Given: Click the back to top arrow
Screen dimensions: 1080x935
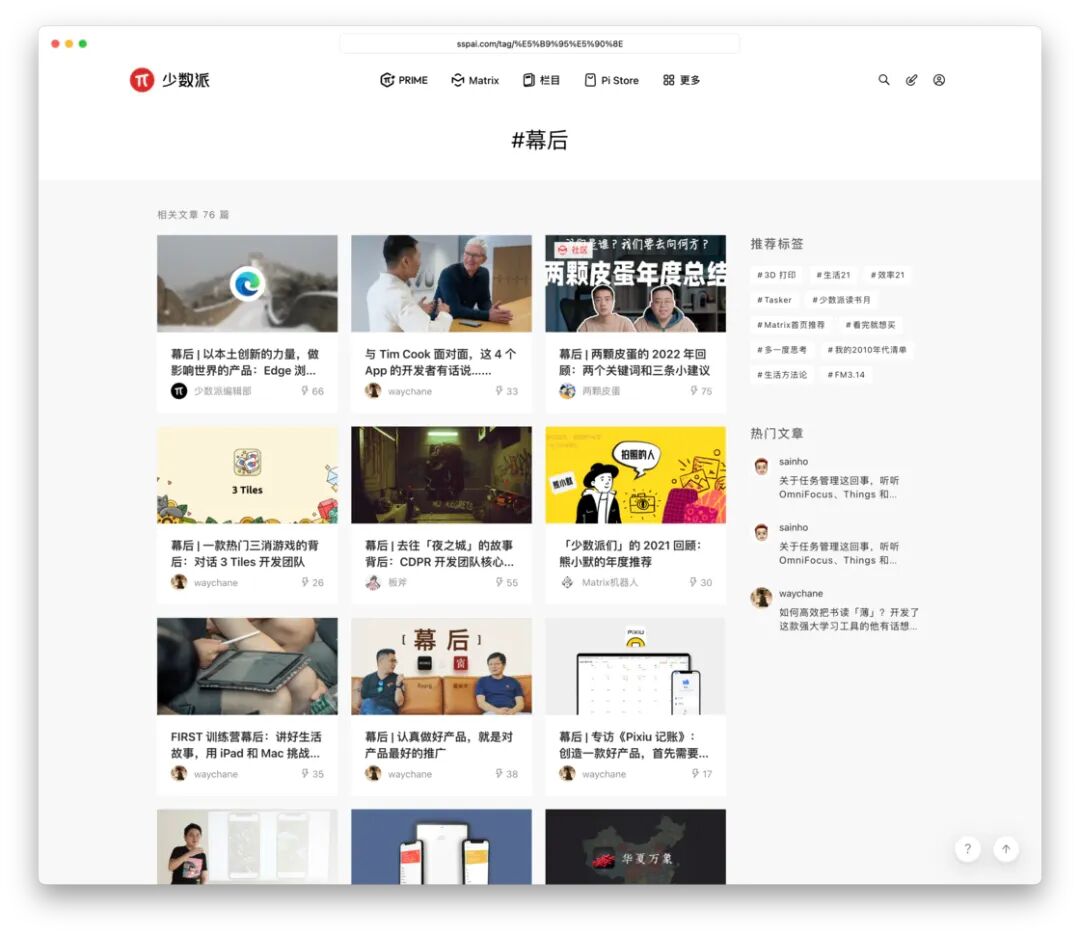Looking at the screenshot, I should (1006, 849).
